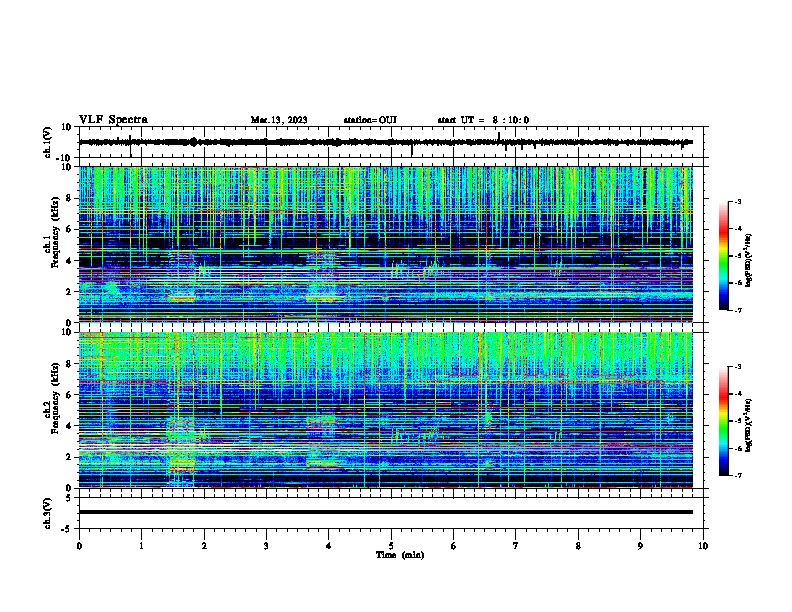Click the ch.1 color bar log(PSD) label
Screen dimensions: 792x612
point(749,260)
